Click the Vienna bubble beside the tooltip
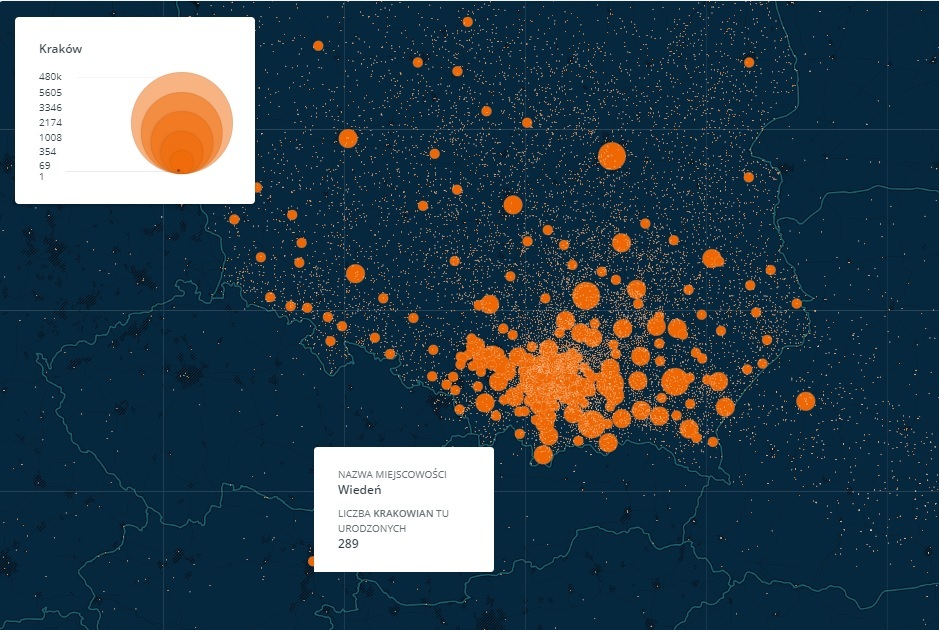939x630 pixels. click(311, 561)
